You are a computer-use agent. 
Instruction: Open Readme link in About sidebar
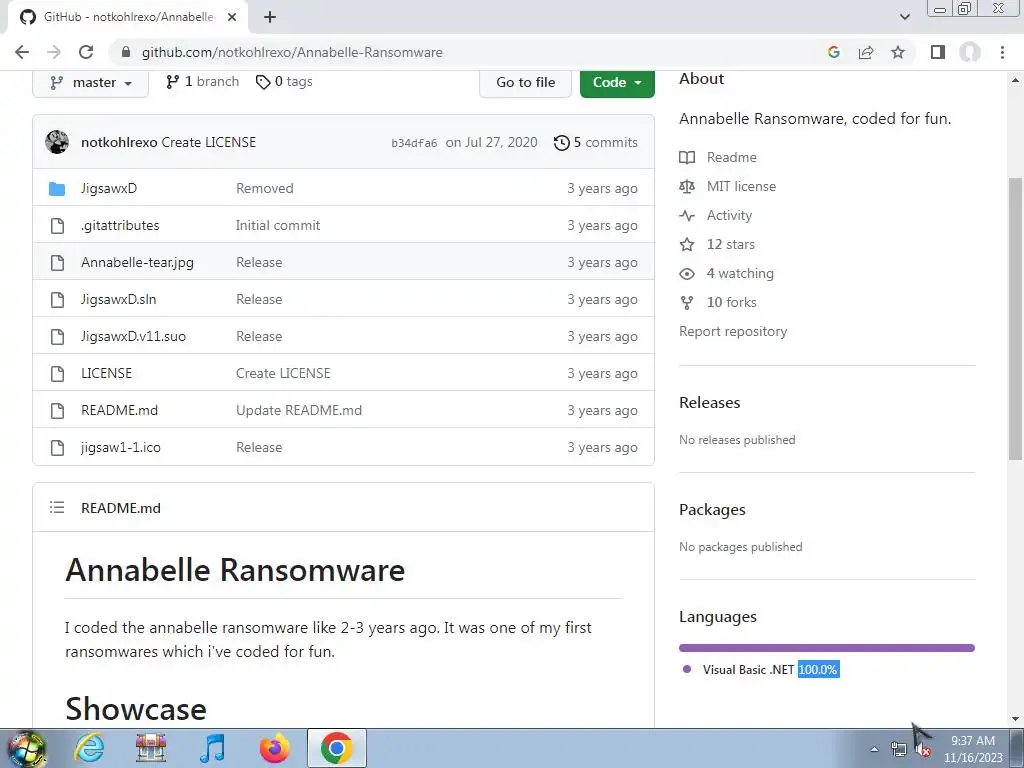(731, 157)
